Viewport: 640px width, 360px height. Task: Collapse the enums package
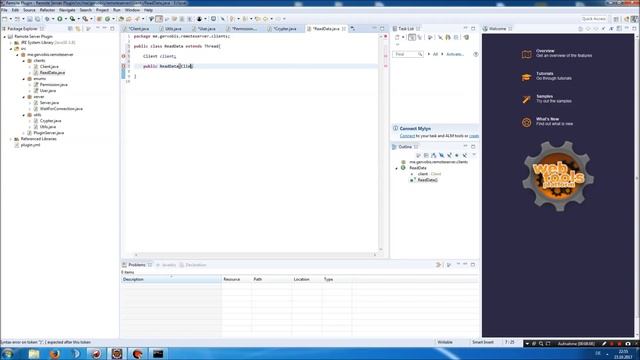click(24, 79)
